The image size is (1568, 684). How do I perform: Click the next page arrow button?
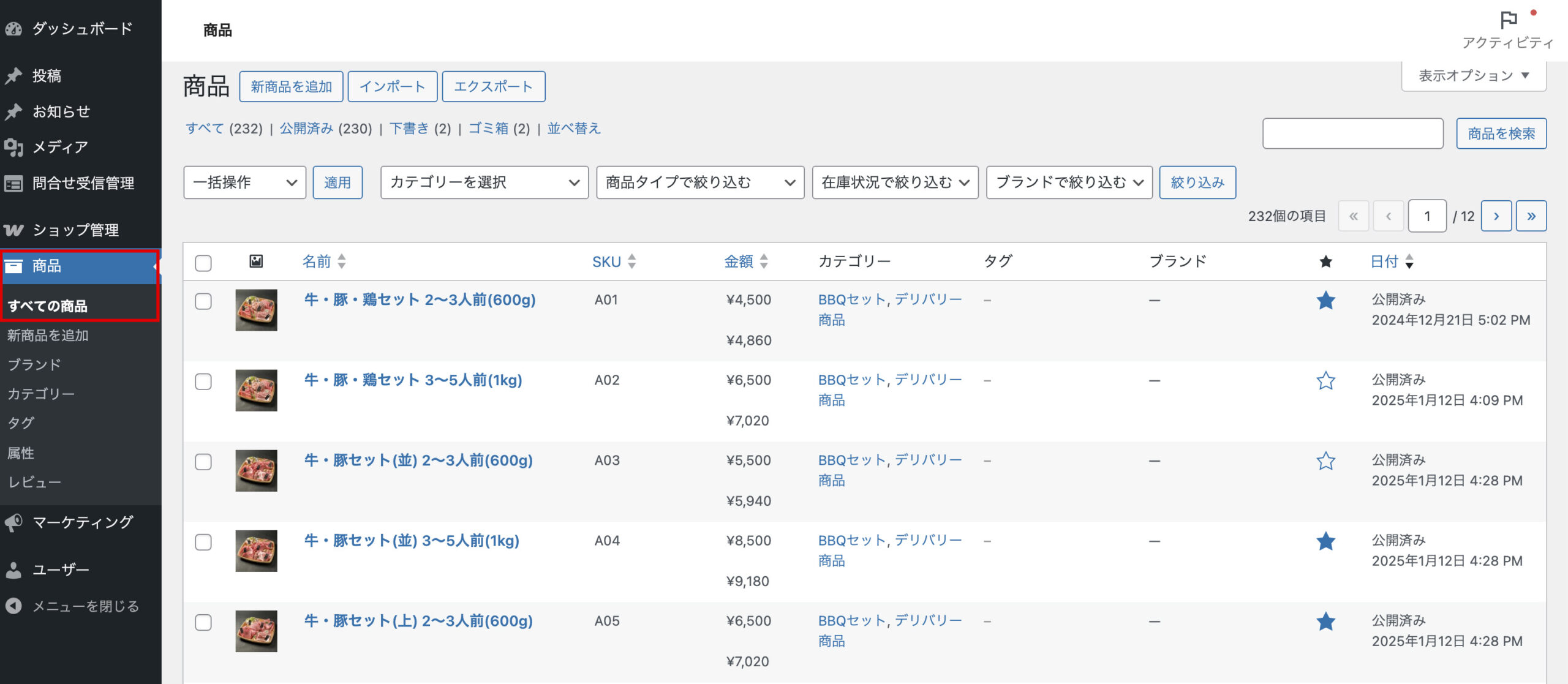1496,216
